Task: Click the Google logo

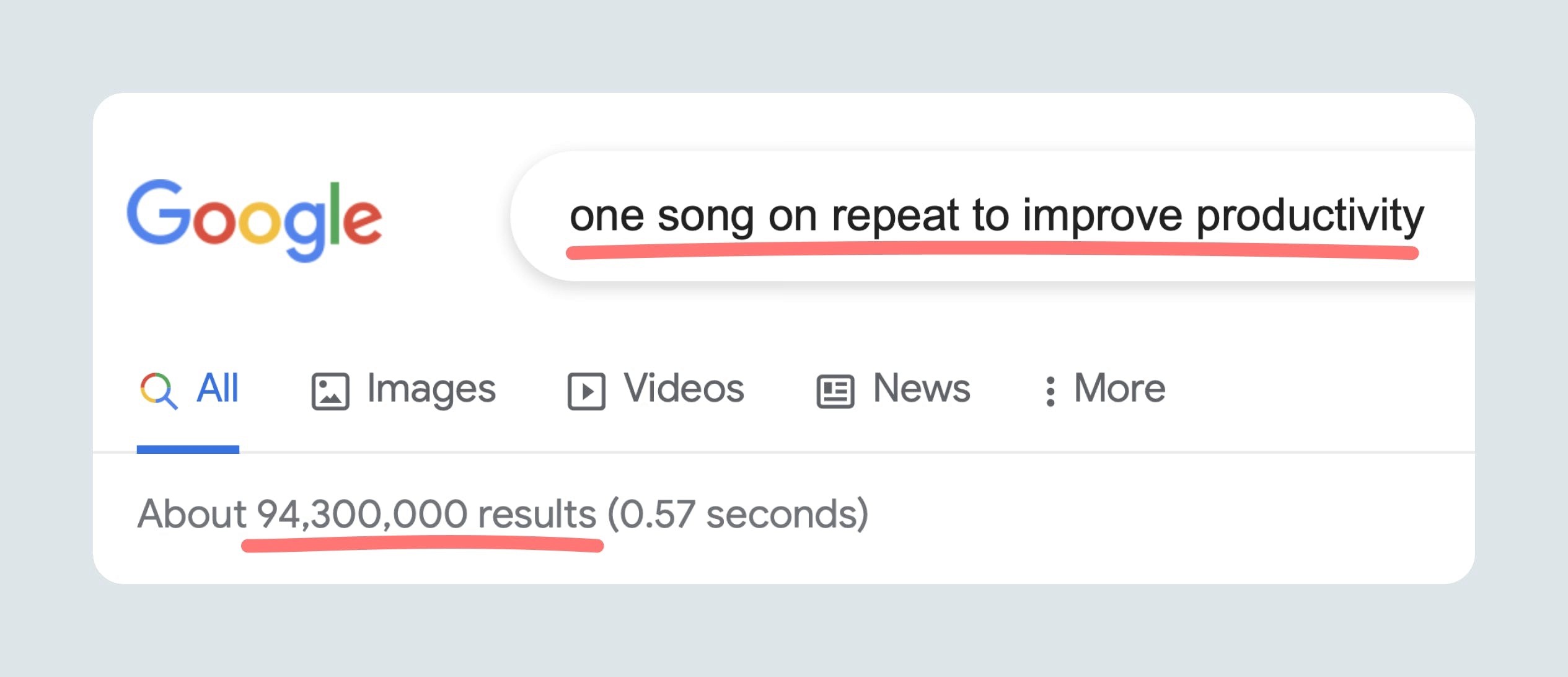Action: click(254, 219)
